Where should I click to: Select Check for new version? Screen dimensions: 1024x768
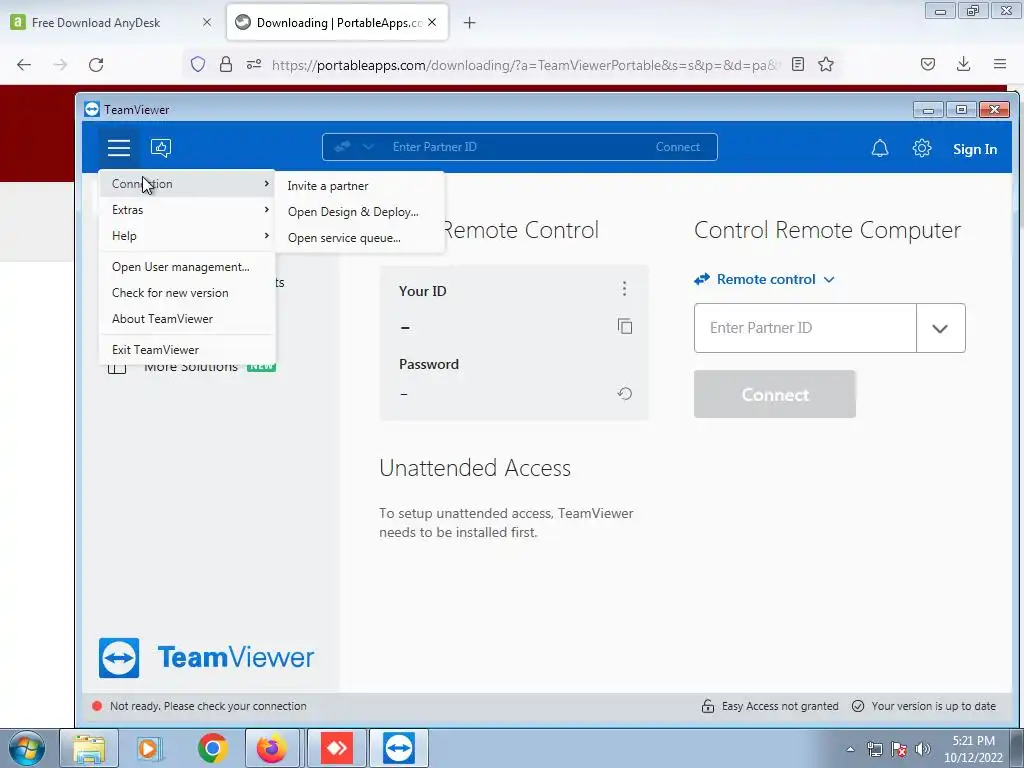click(187, 293)
